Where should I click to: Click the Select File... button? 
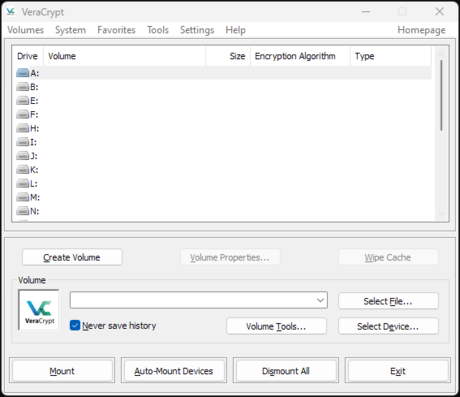point(388,301)
